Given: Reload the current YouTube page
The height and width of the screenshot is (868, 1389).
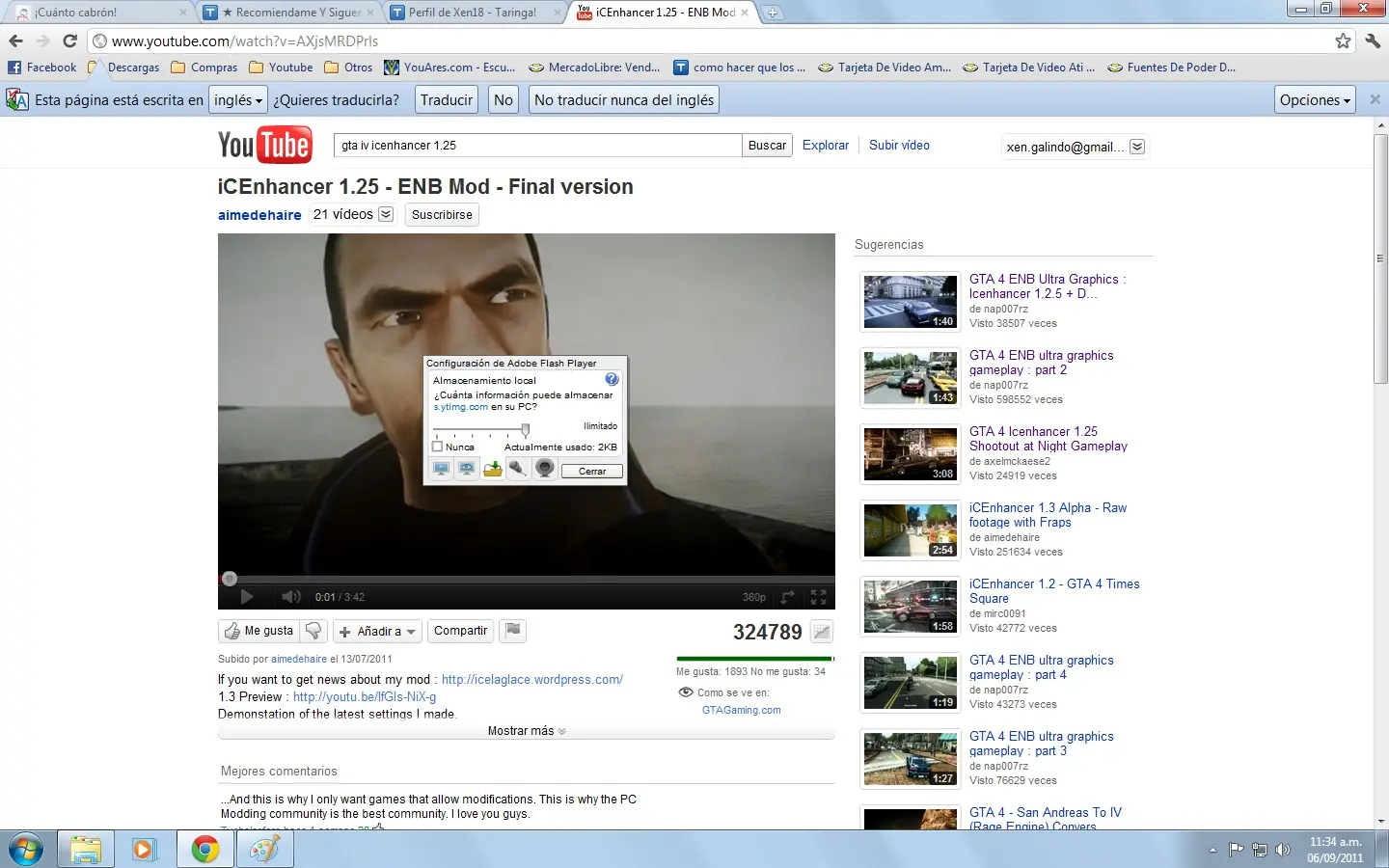Looking at the screenshot, I should click(69, 41).
